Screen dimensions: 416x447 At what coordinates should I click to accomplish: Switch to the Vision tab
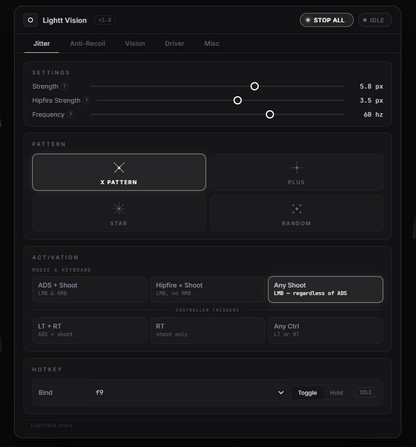point(135,44)
